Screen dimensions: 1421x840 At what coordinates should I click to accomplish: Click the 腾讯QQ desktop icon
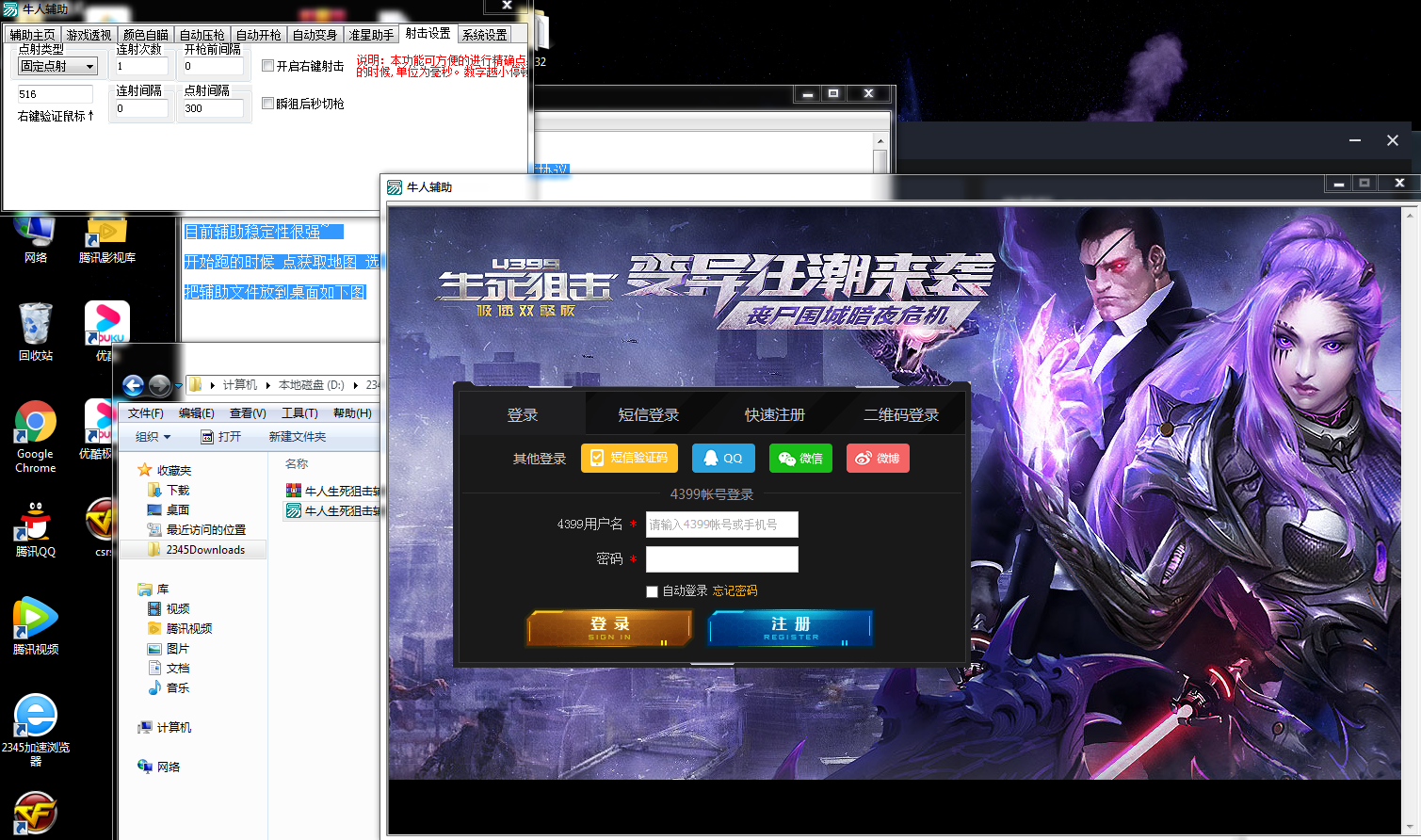click(36, 529)
